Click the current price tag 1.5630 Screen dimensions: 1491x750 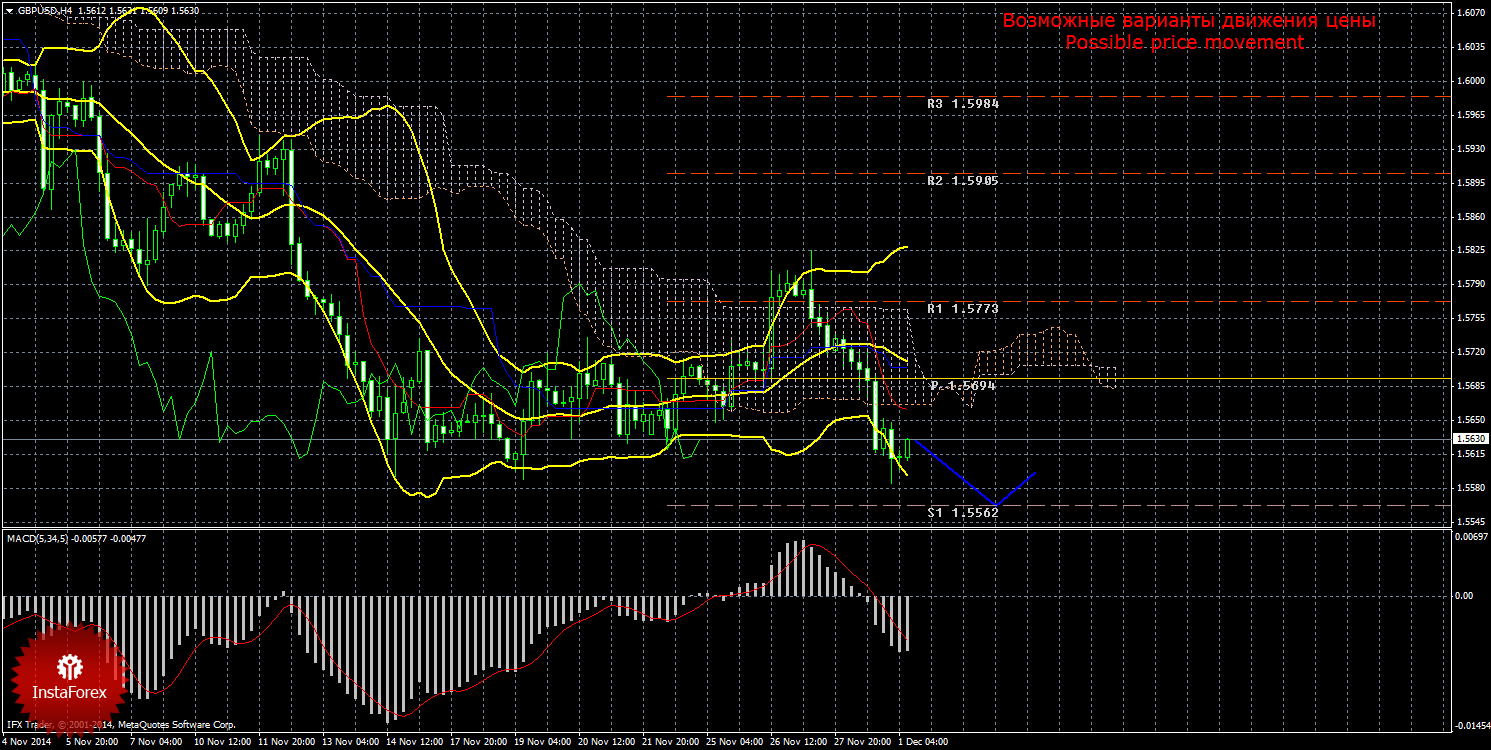pos(1469,439)
